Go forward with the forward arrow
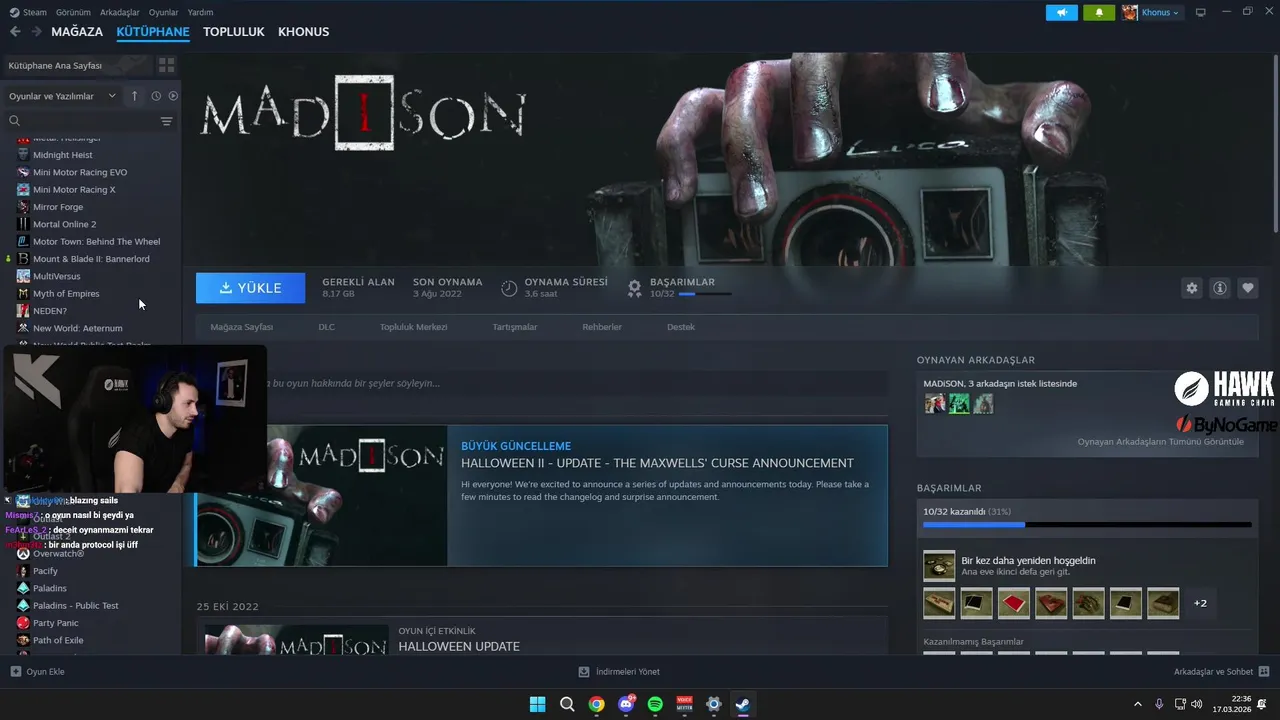The width and height of the screenshot is (1280, 720). 36,32
